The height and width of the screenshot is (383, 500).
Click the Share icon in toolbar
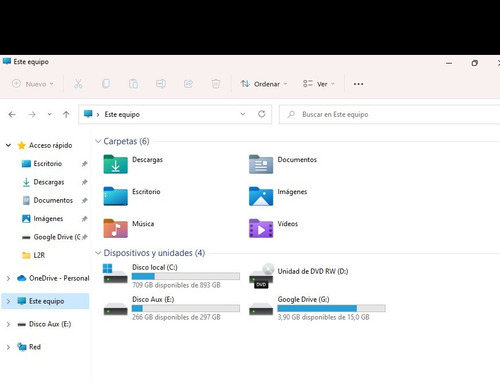point(188,84)
